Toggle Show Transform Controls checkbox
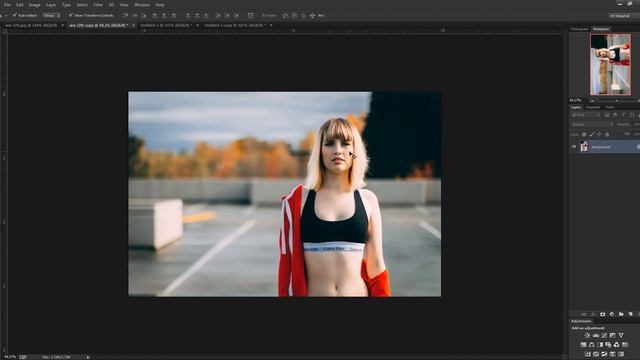Screen dimensions: 640x360 click(71, 16)
